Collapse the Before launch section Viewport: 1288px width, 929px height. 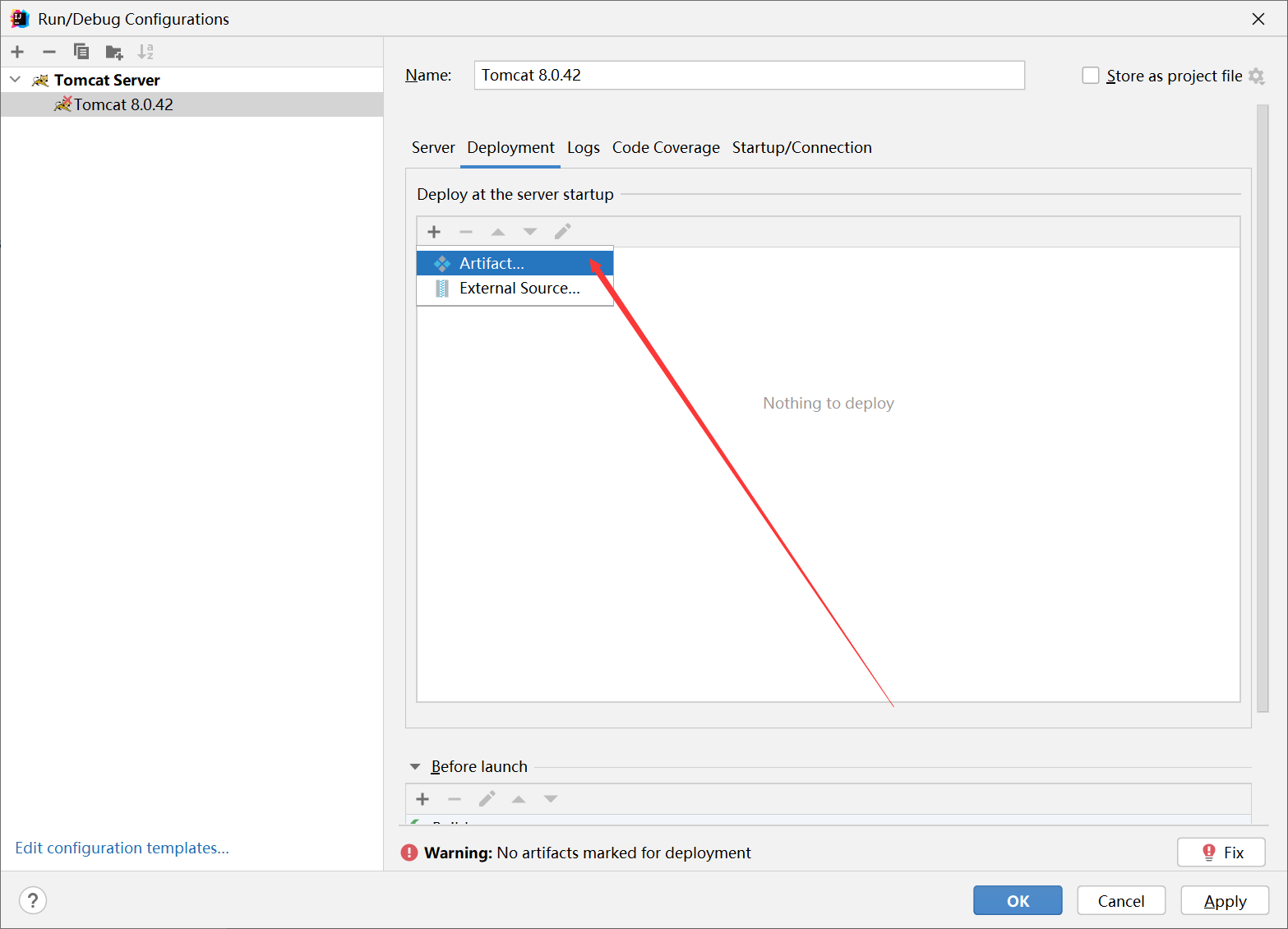coord(415,766)
